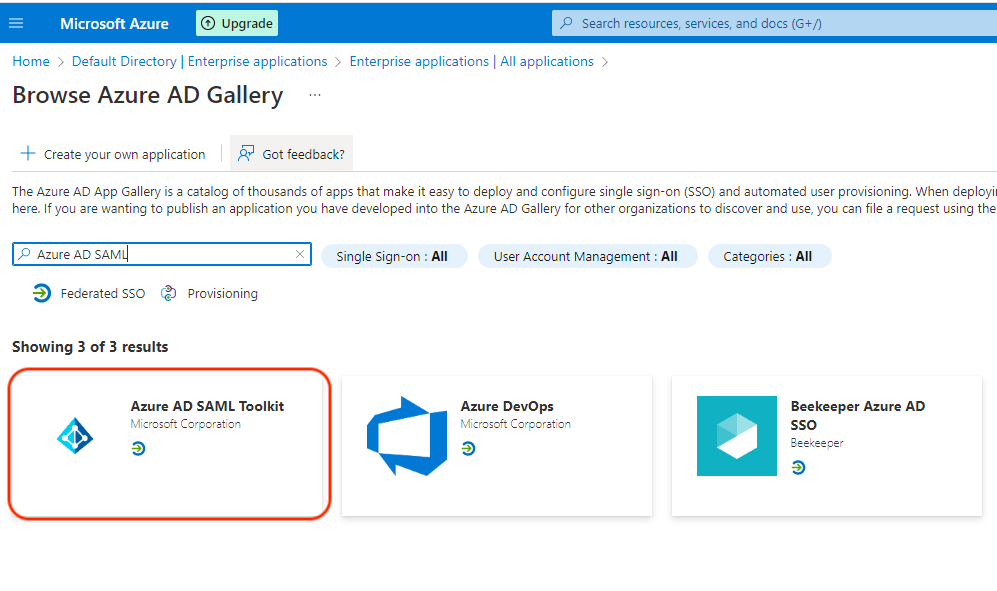Image resolution: width=997 pixels, height=591 pixels.
Task: Click the Federated SSO legend icon
Action: 41,293
